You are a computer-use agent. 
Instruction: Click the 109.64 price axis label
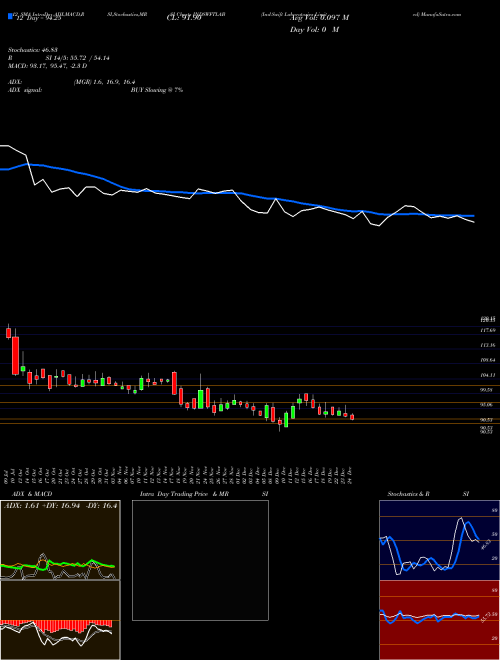point(487,360)
